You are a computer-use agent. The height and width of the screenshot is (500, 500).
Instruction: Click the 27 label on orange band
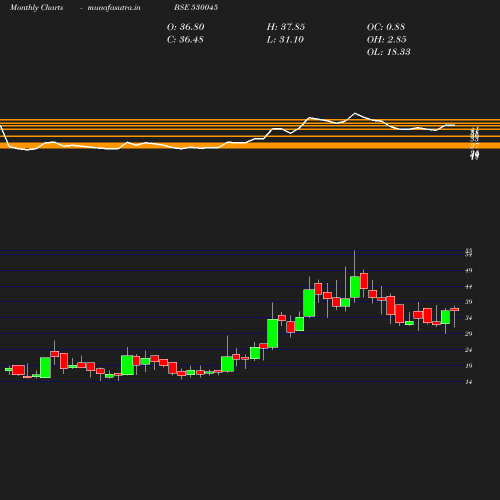475,146
